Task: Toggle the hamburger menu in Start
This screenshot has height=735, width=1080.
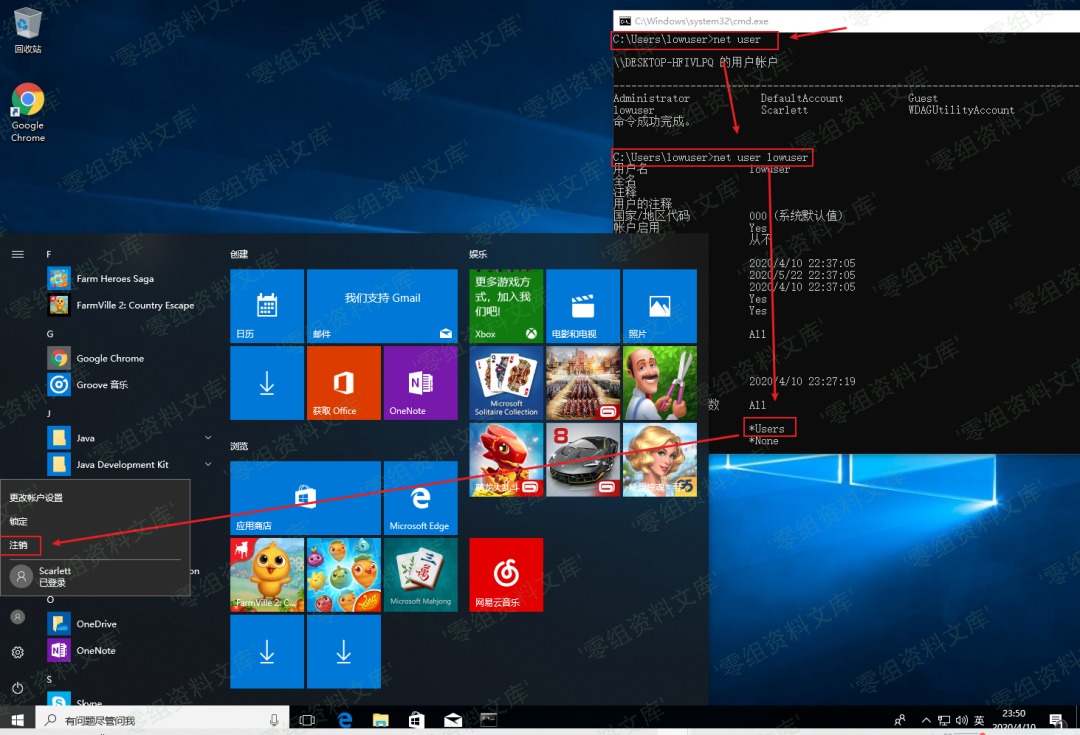Action: click(17, 254)
